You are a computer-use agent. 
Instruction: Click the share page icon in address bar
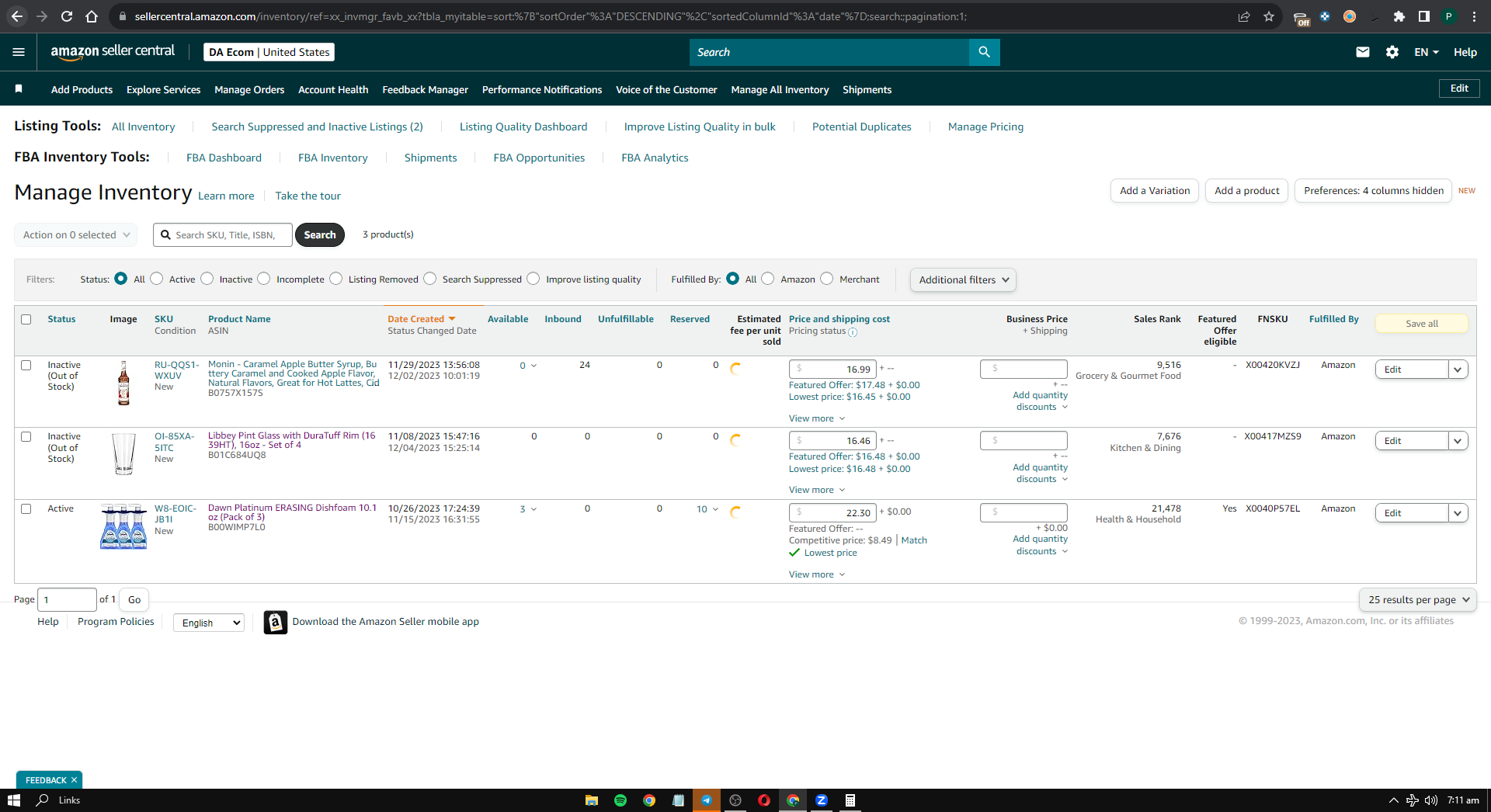pyautogui.click(x=1243, y=16)
